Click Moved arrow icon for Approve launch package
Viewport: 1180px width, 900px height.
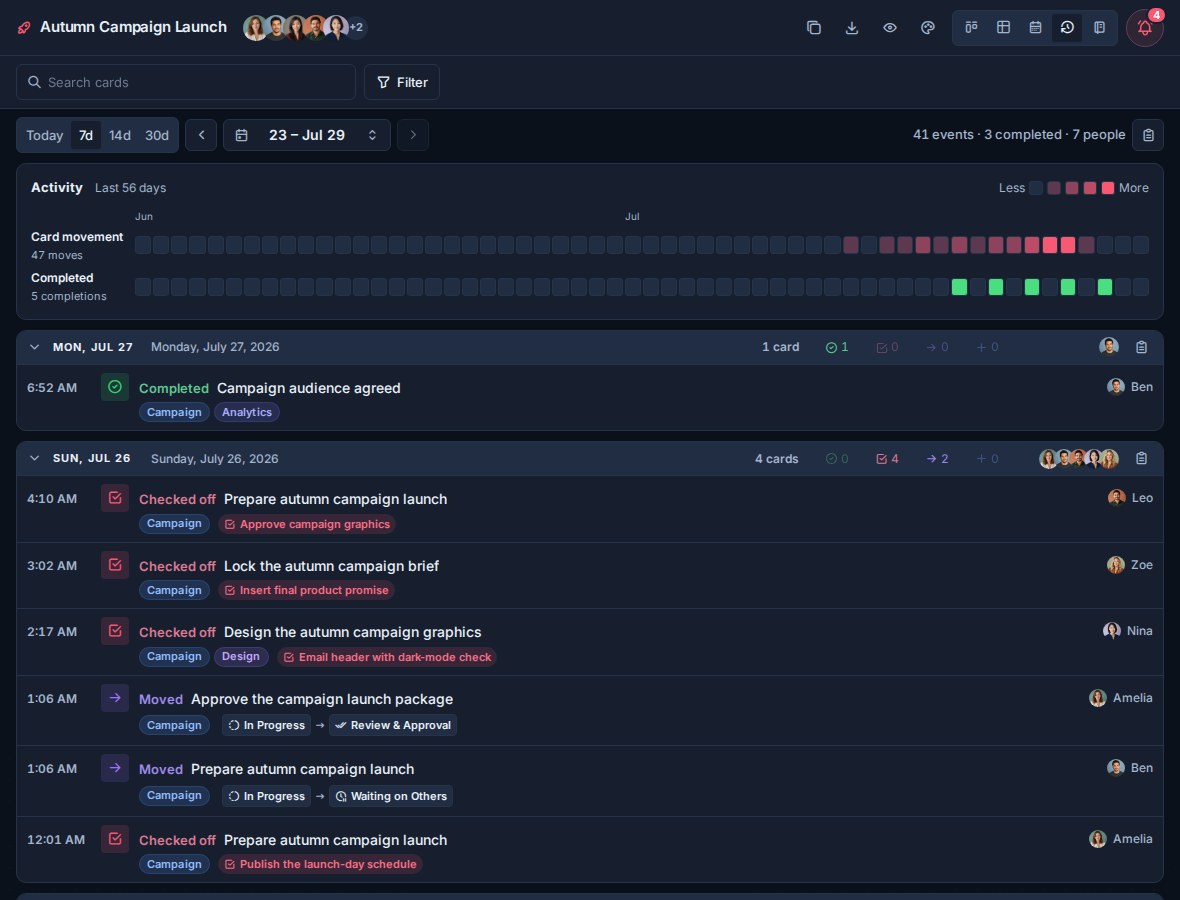pos(115,698)
